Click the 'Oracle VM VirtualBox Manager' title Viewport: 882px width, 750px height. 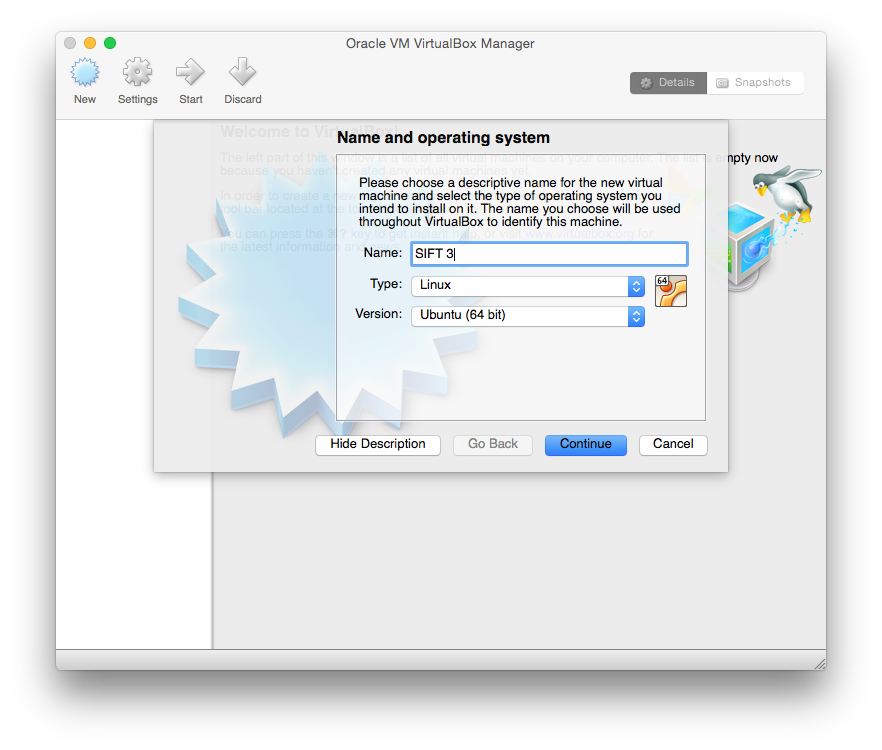pyautogui.click(x=440, y=44)
